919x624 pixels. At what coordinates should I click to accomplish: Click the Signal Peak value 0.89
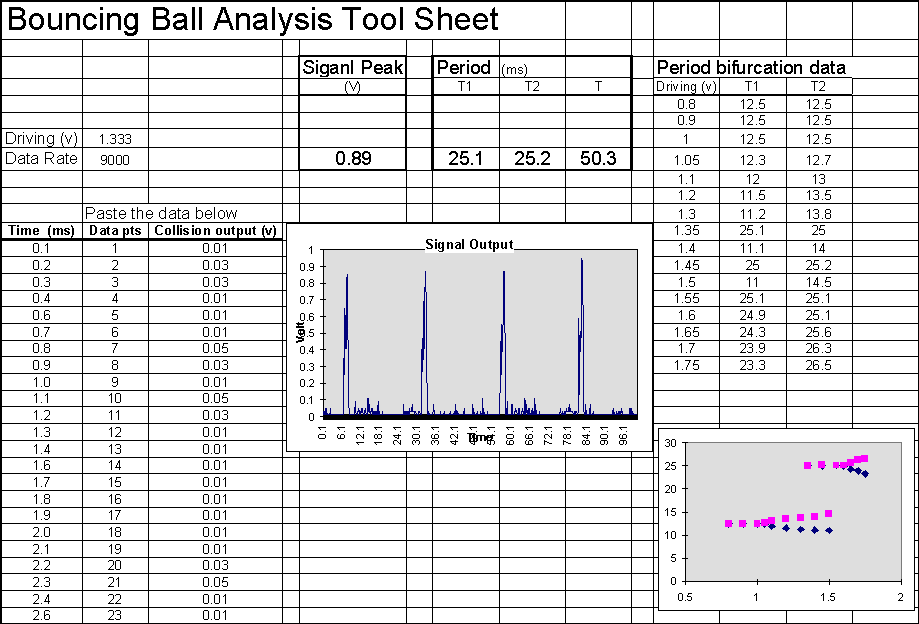pyautogui.click(x=353, y=158)
